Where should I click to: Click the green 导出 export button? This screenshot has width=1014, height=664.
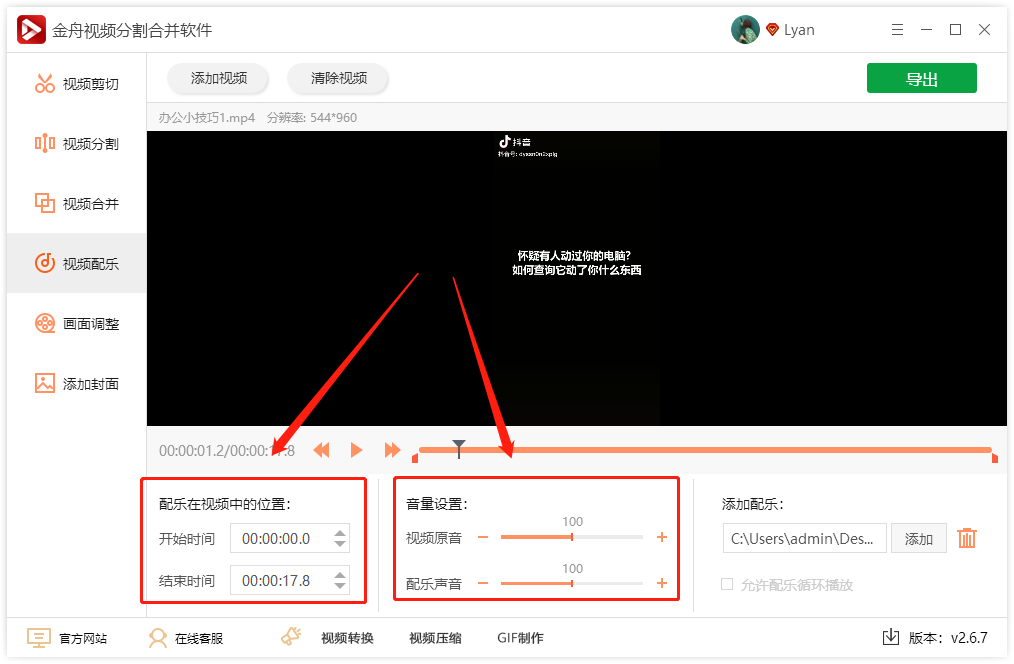[921, 79]
